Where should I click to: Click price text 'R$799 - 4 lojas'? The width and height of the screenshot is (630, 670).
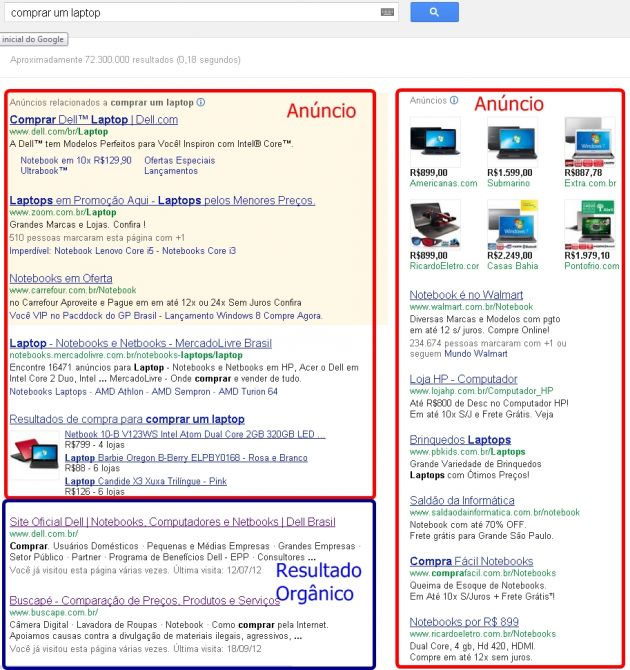pyautogui.click(x=94, y=445)
